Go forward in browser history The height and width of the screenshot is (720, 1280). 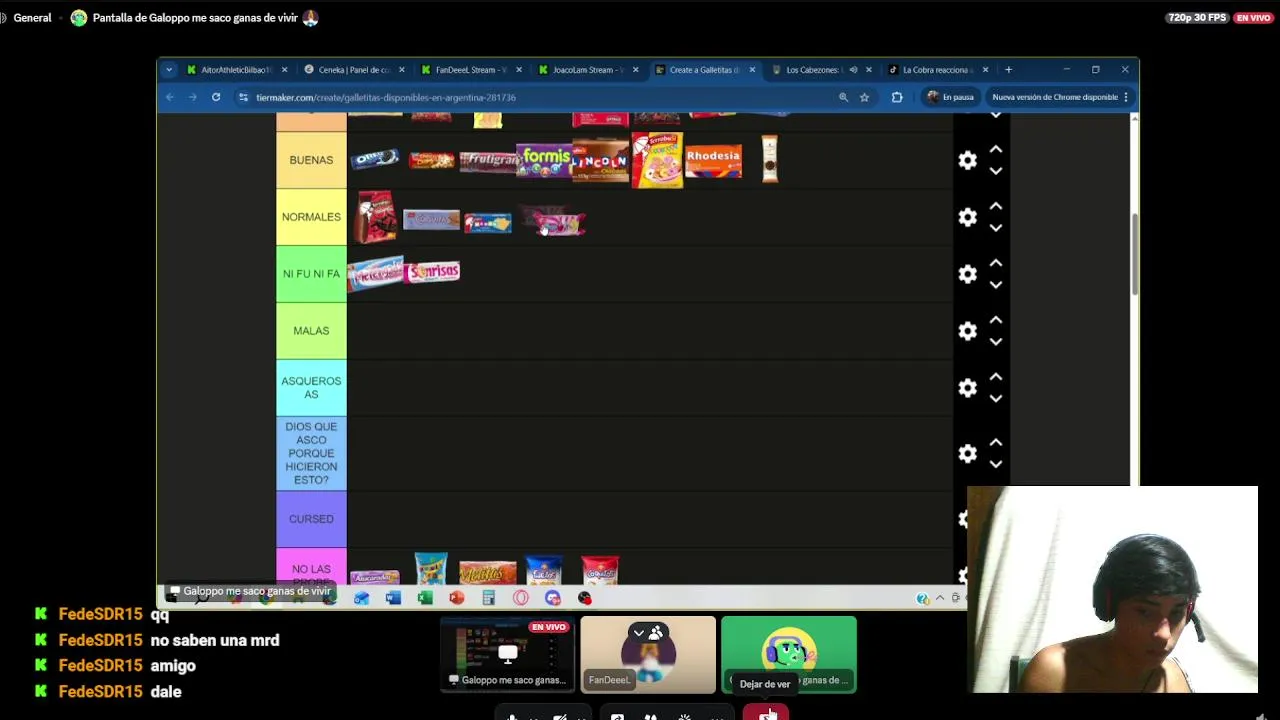point(193,97)
